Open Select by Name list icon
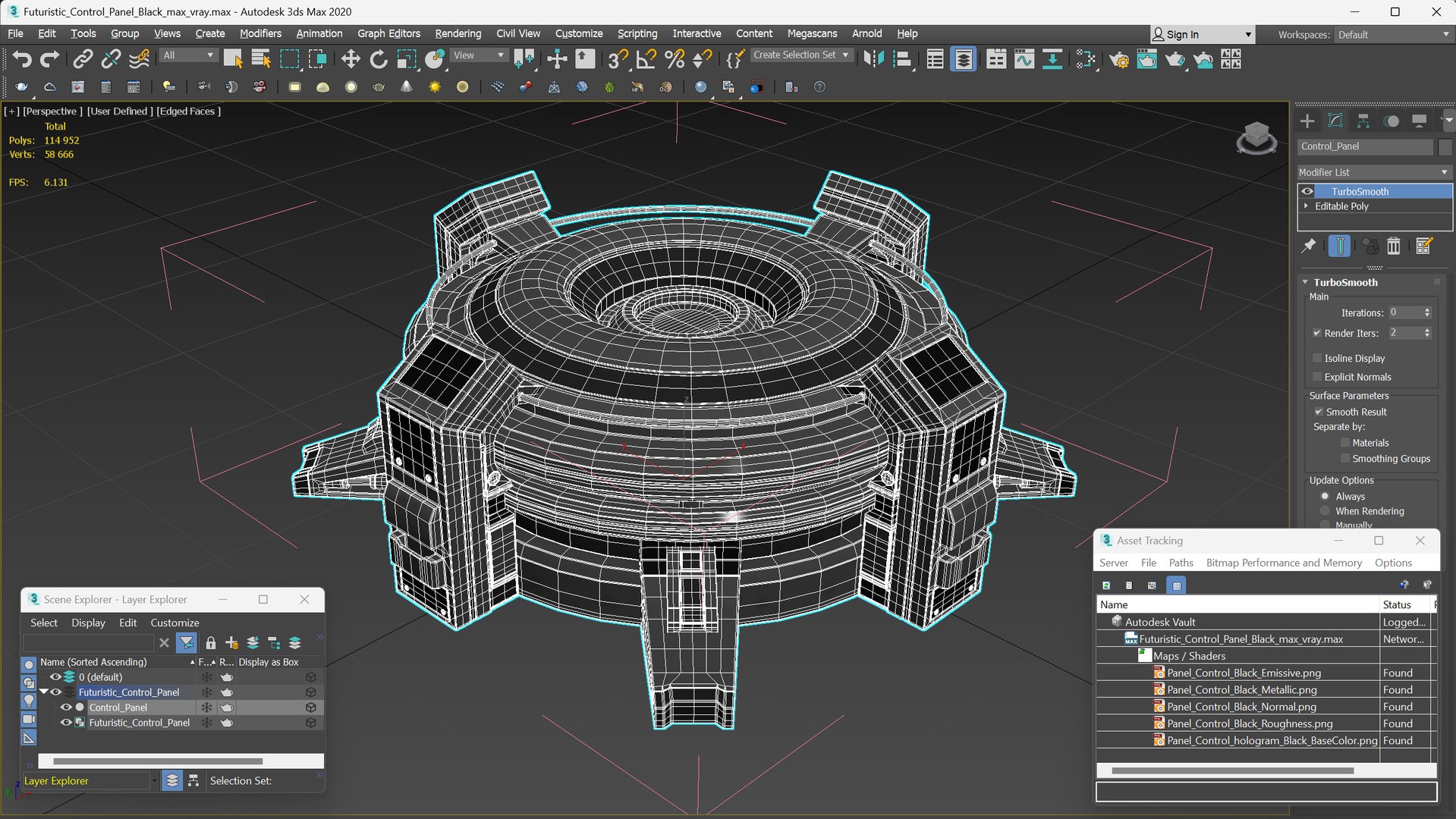The width and height of the screenshot is (1456, 819). [261, 58]
